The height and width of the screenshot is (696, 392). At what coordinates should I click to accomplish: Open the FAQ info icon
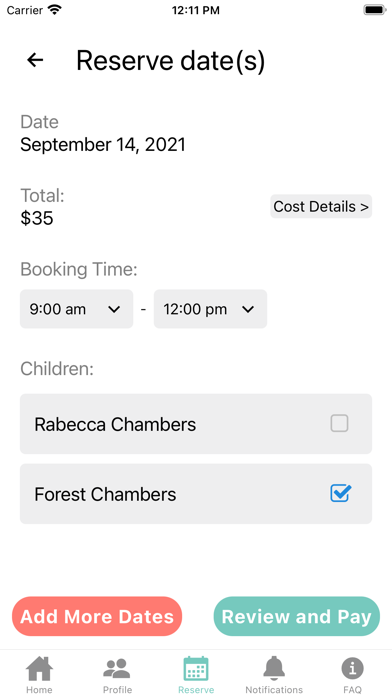coord(352,668)
